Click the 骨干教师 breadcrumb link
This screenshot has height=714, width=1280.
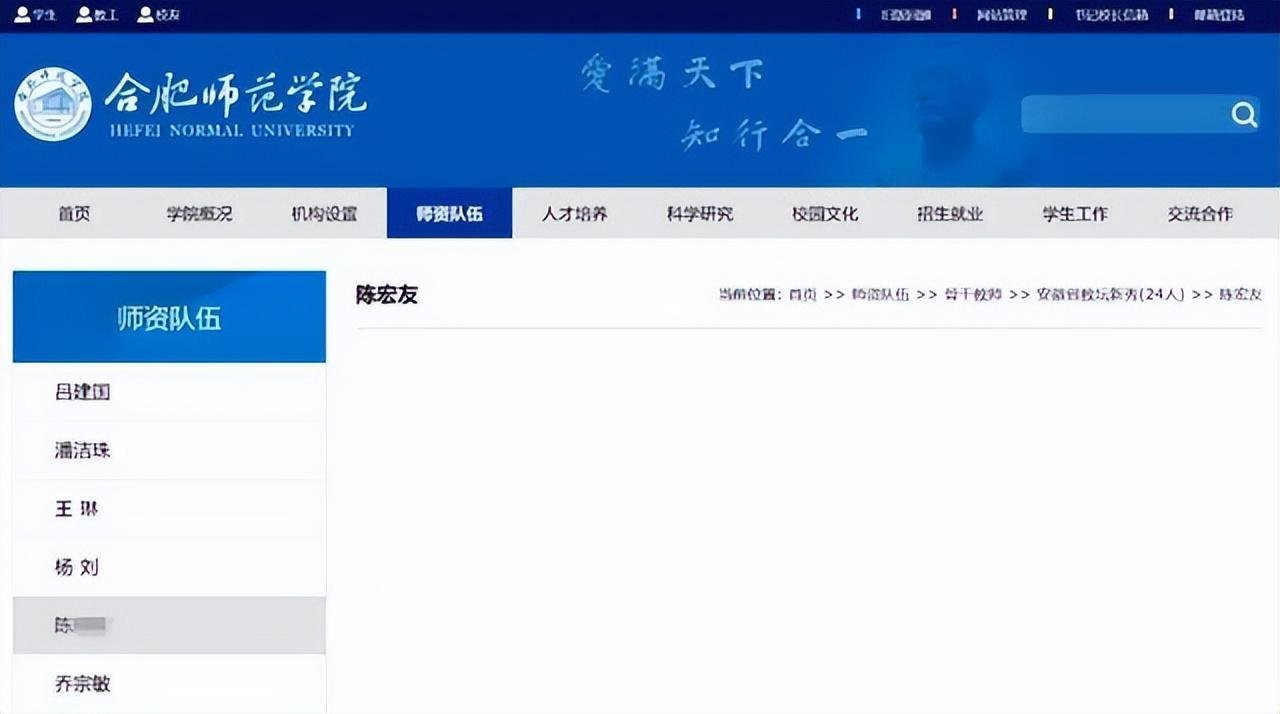[x=973, y=295]
